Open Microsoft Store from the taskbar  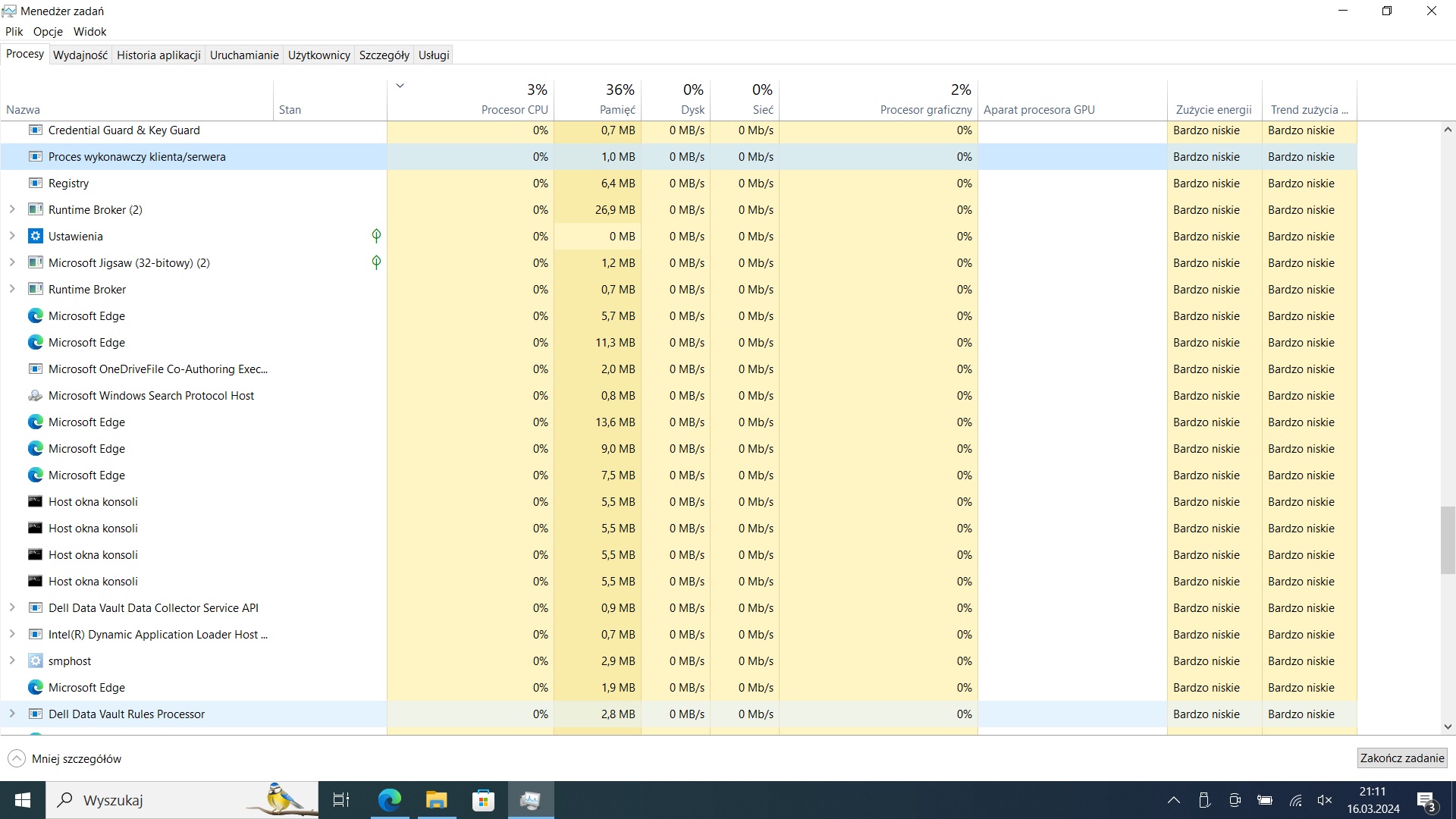click(483, 800)
